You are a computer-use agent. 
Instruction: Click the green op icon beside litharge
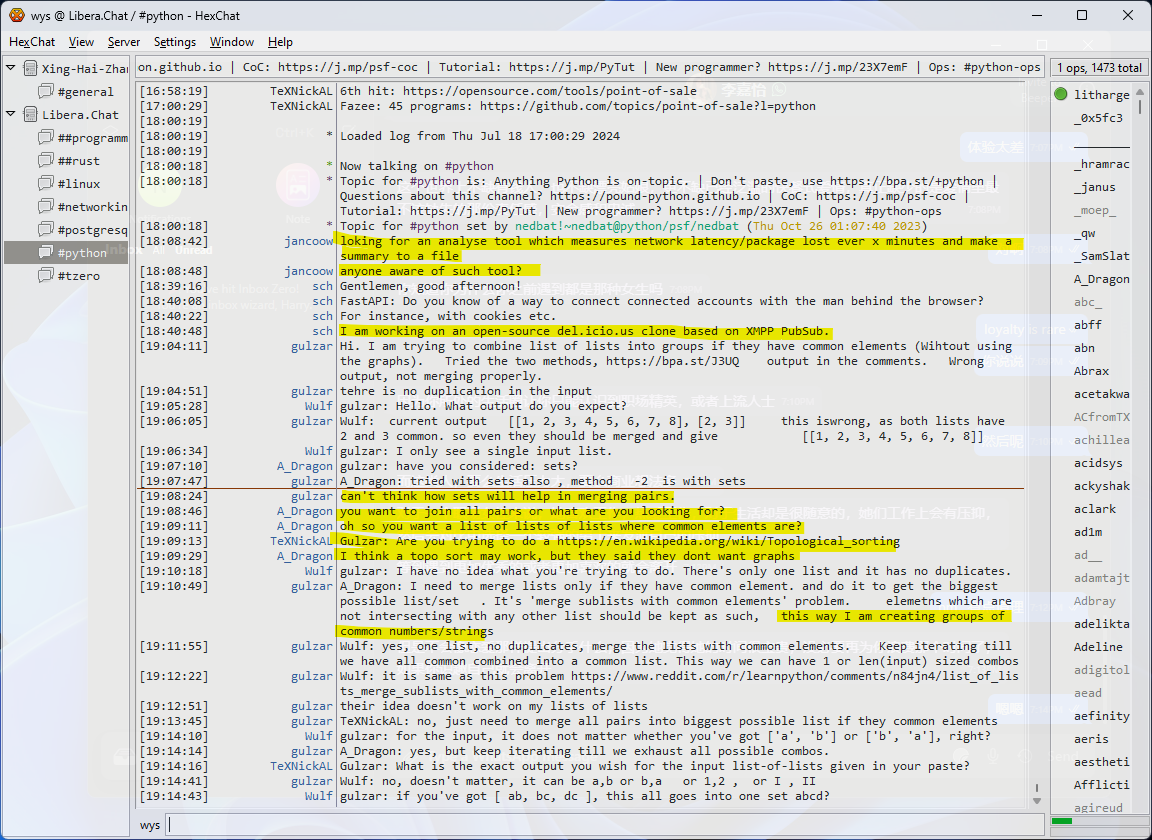(1061, 95)
